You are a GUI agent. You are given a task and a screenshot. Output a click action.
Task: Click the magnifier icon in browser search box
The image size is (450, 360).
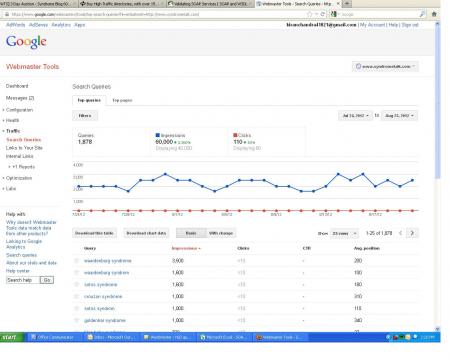[422, 14]
